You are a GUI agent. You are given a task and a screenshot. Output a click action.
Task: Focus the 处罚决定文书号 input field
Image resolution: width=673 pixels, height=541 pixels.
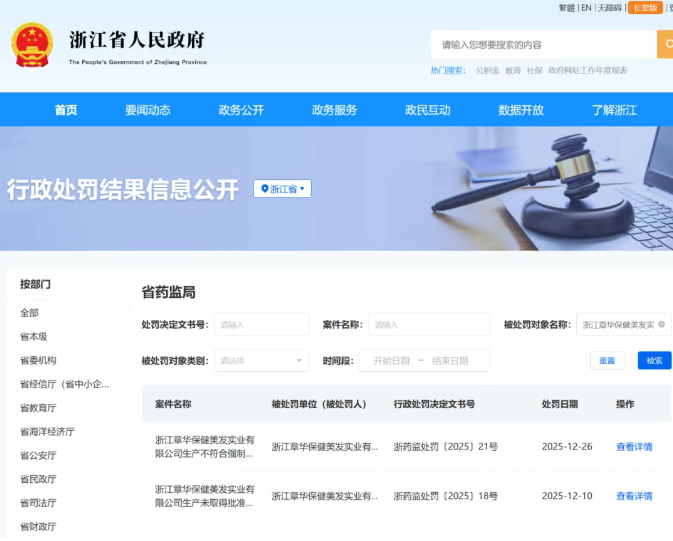261,325
